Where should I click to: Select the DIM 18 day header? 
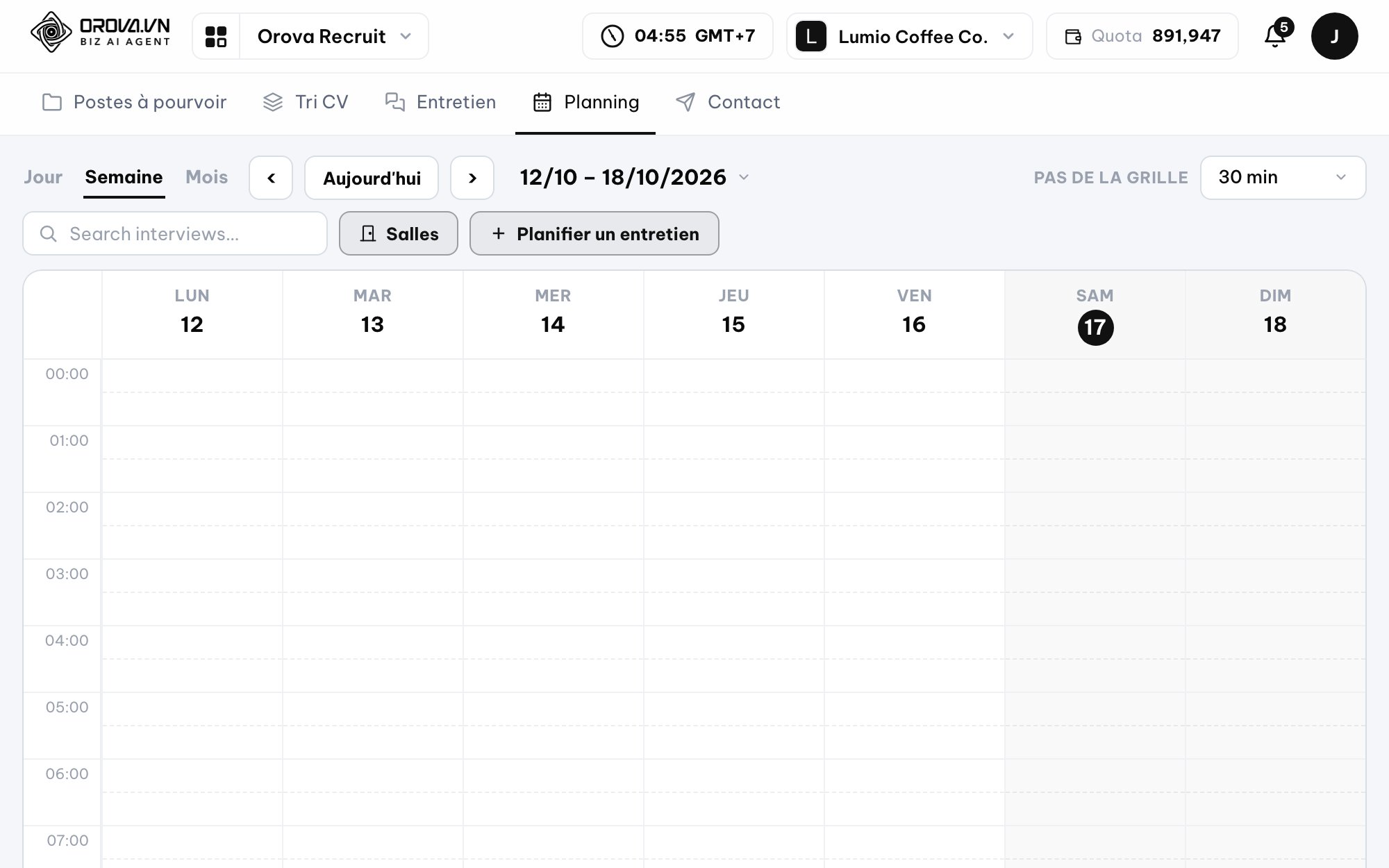pos(1275,315)
